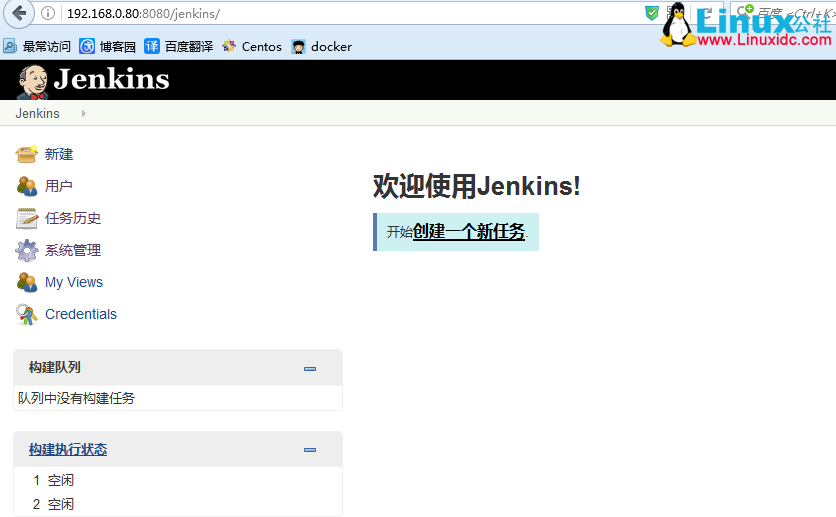Click the 百度翻译 bookmark icon
Image resolution: width=836 pixels, height=517 pixels.
tap(152, 46)
